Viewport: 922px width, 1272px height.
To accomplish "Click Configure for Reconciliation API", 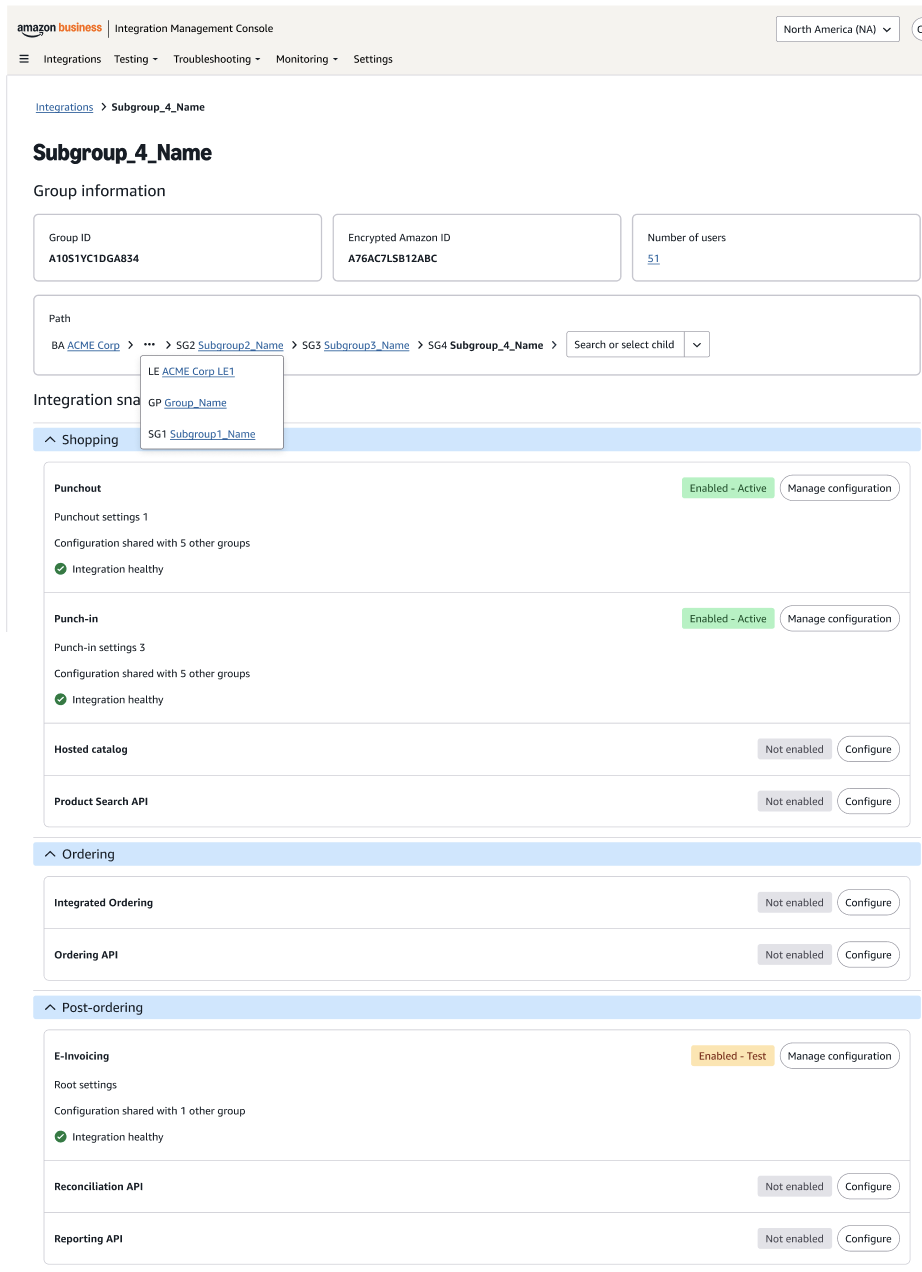I will (x=867, y=1187).
